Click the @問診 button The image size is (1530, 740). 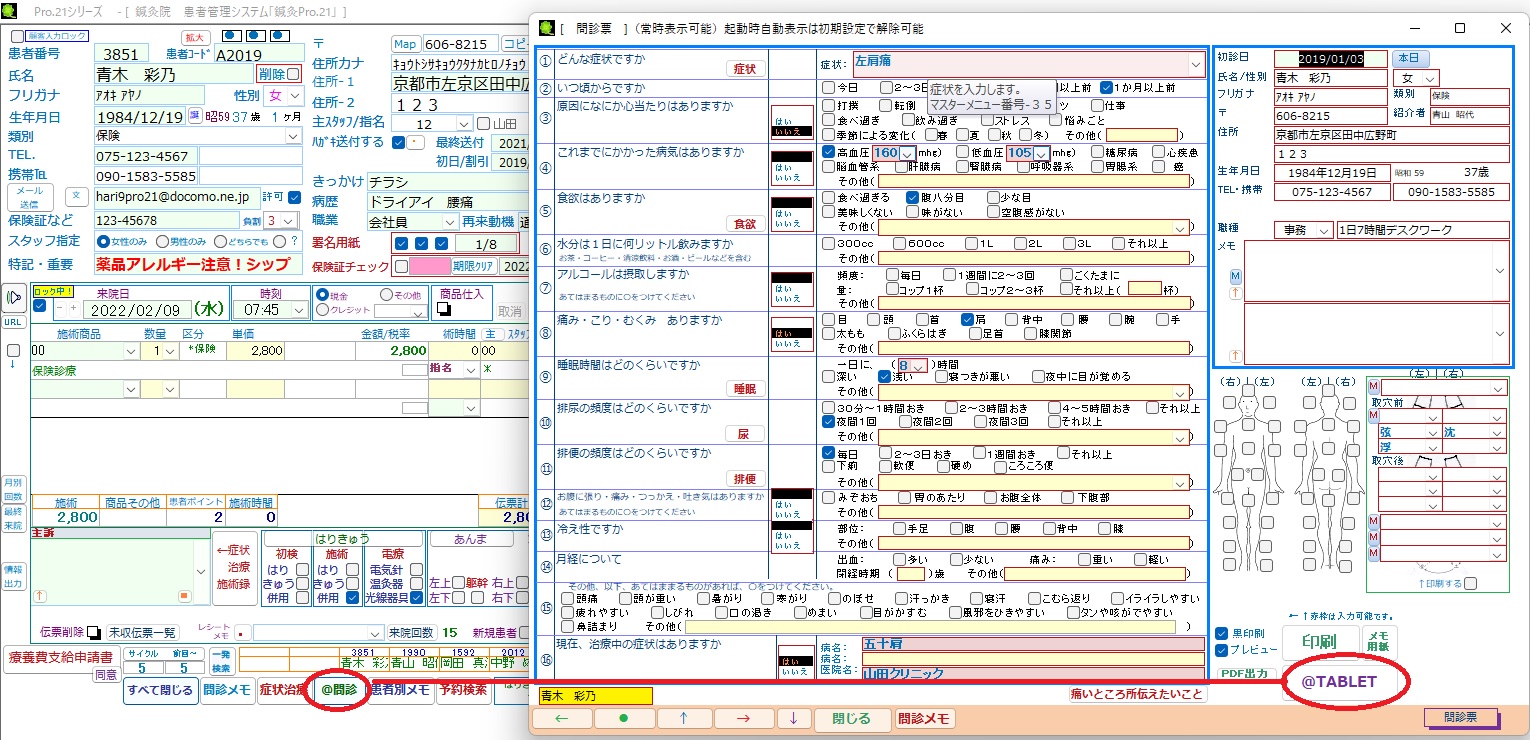[x=338, y=689]
